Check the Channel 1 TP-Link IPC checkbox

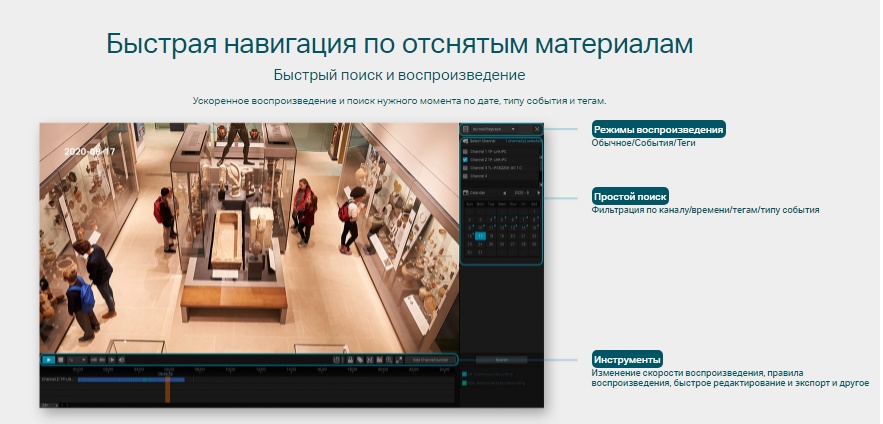(465, 151)
